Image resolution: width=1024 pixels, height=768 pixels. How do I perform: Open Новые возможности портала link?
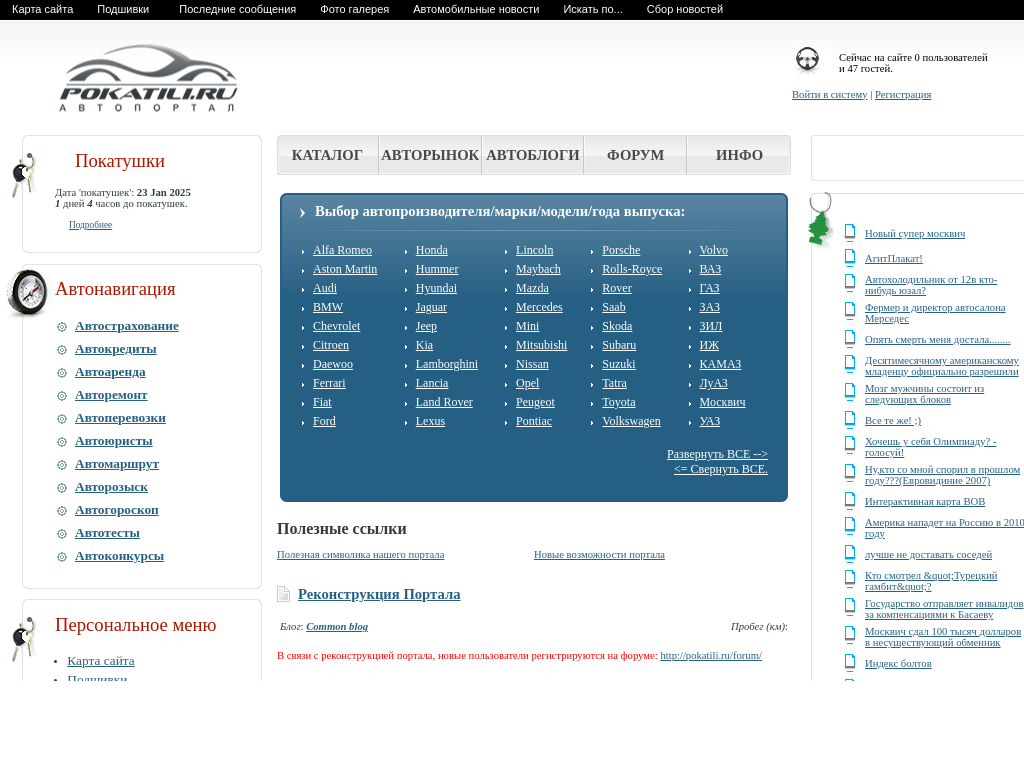point(599,554)
